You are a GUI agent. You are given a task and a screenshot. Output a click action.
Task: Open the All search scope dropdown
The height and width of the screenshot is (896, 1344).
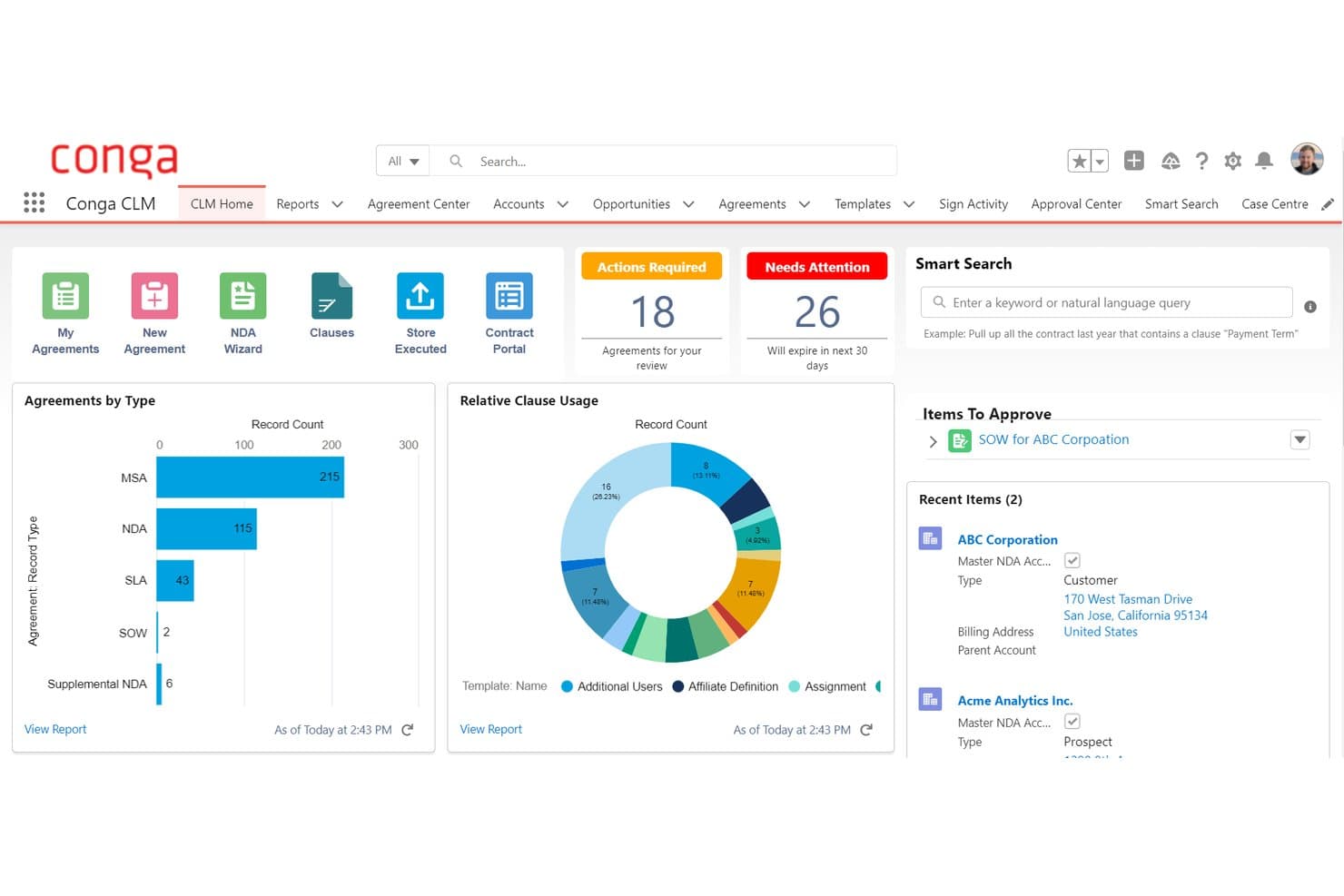coord(403,161)
